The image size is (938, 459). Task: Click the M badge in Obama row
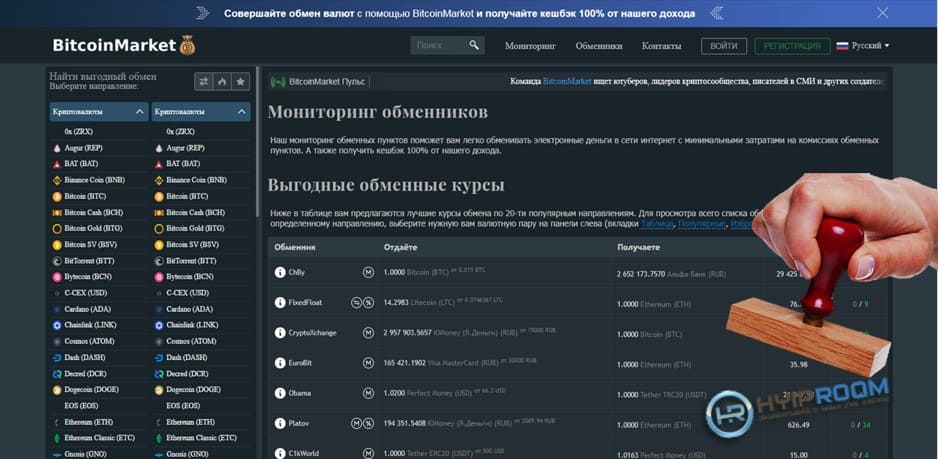(368, 393)
